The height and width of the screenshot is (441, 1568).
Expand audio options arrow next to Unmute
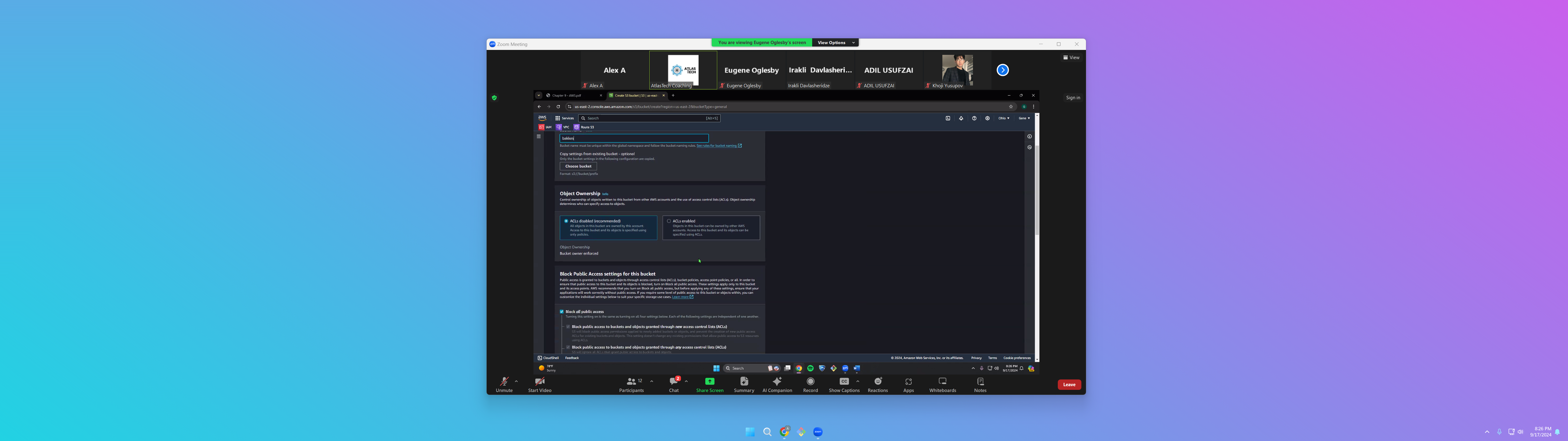(x=516, y=381)
